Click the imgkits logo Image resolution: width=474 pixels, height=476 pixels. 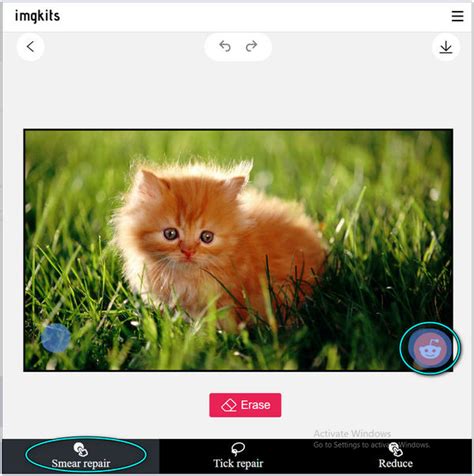37,16
